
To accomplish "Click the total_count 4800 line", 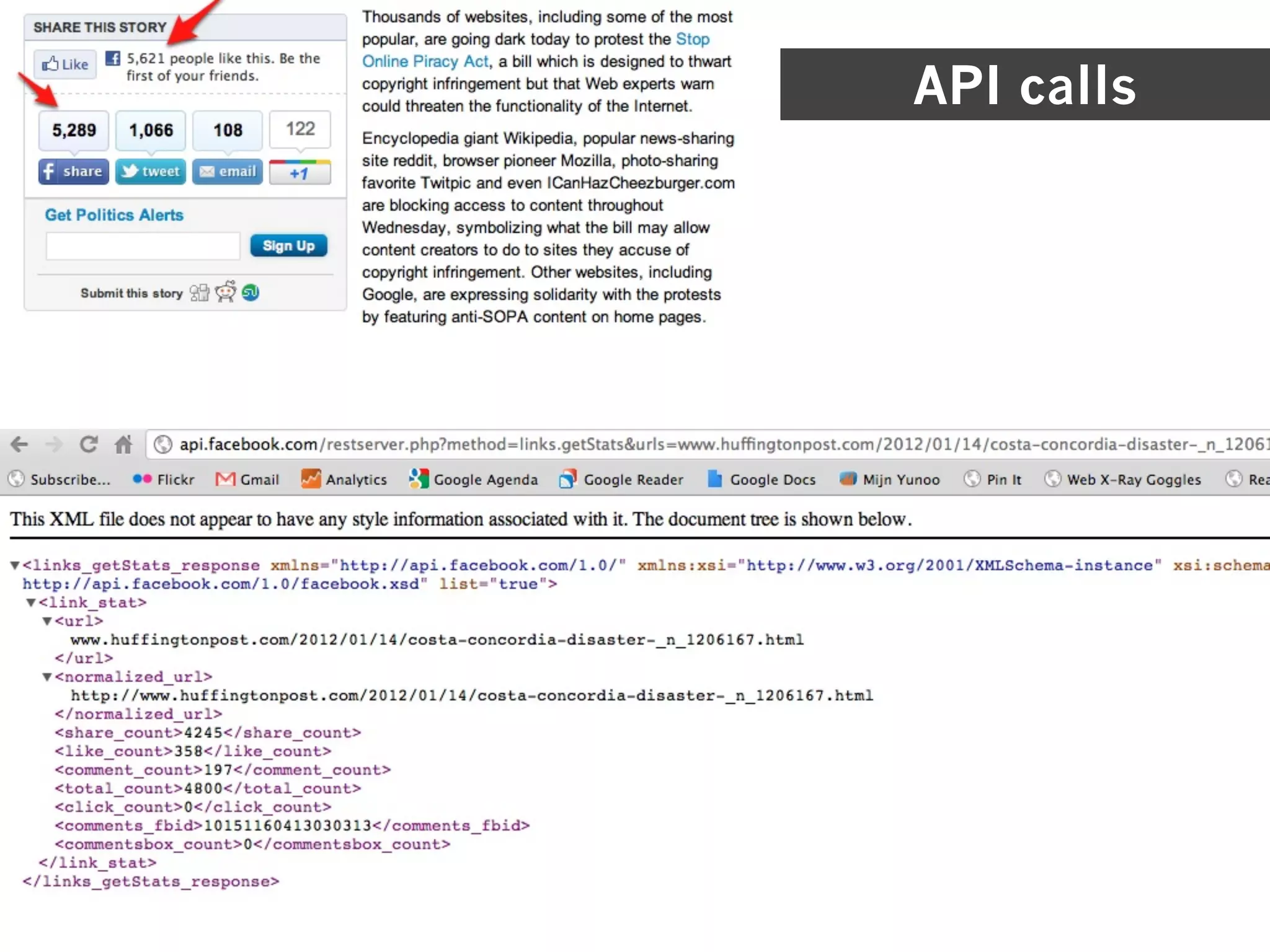I will 208,788.
